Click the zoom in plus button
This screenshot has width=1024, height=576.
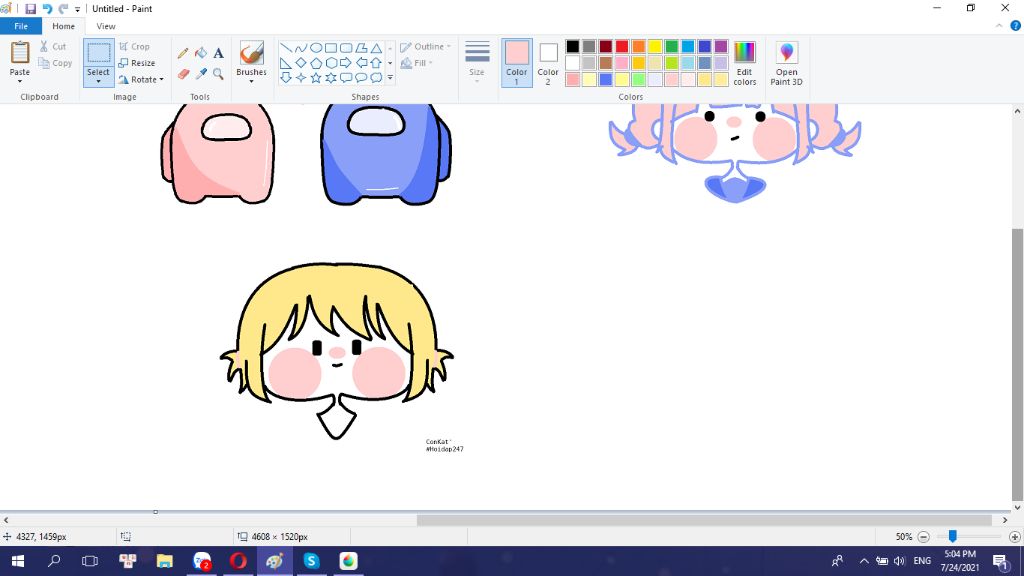click(1015, 537)
